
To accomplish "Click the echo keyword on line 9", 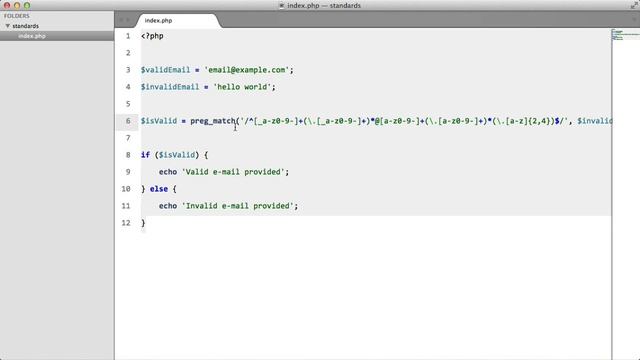I will click(168, 172).
